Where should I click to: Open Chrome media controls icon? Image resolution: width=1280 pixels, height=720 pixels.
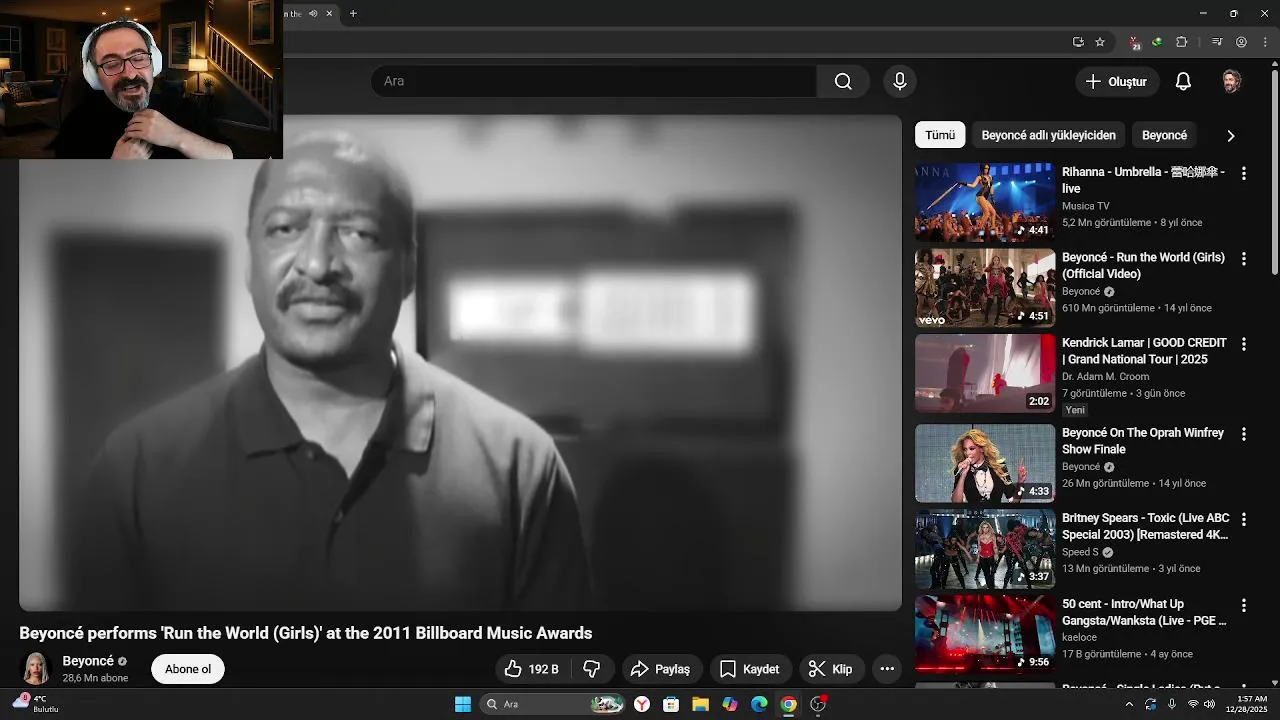coord(1217,42)
